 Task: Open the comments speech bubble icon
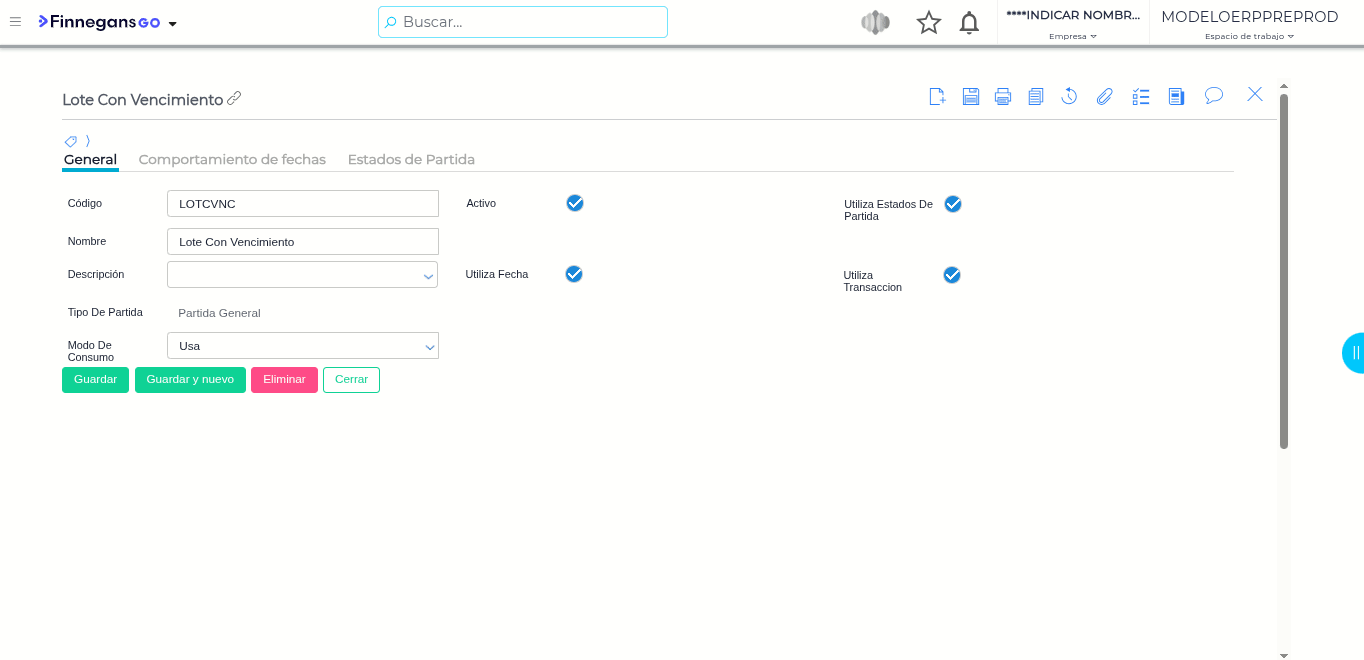pyautogui.click(x=1214, y=95)
